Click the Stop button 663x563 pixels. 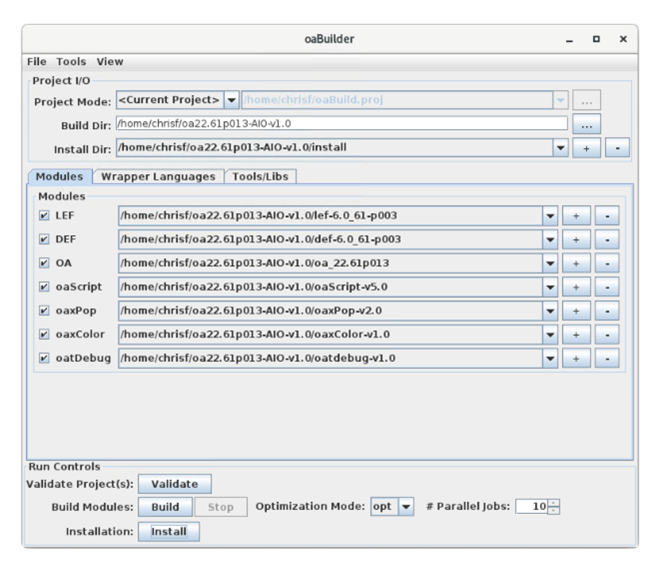tap(221, 507)
